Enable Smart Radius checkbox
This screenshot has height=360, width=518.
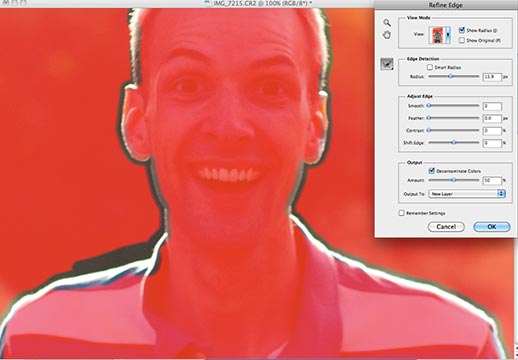[430, 67]
